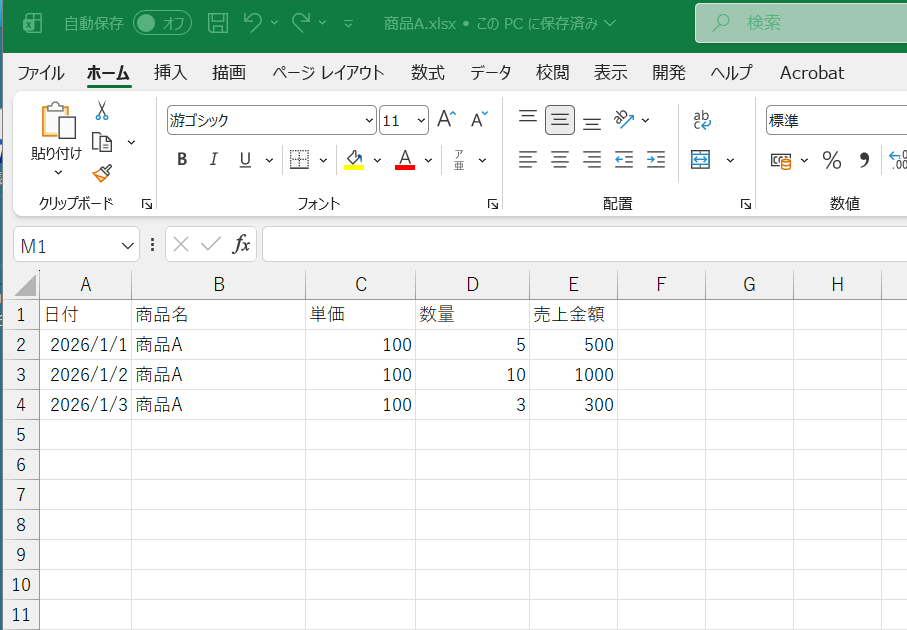Open the ファイル menu

click(x=41, y=72)
